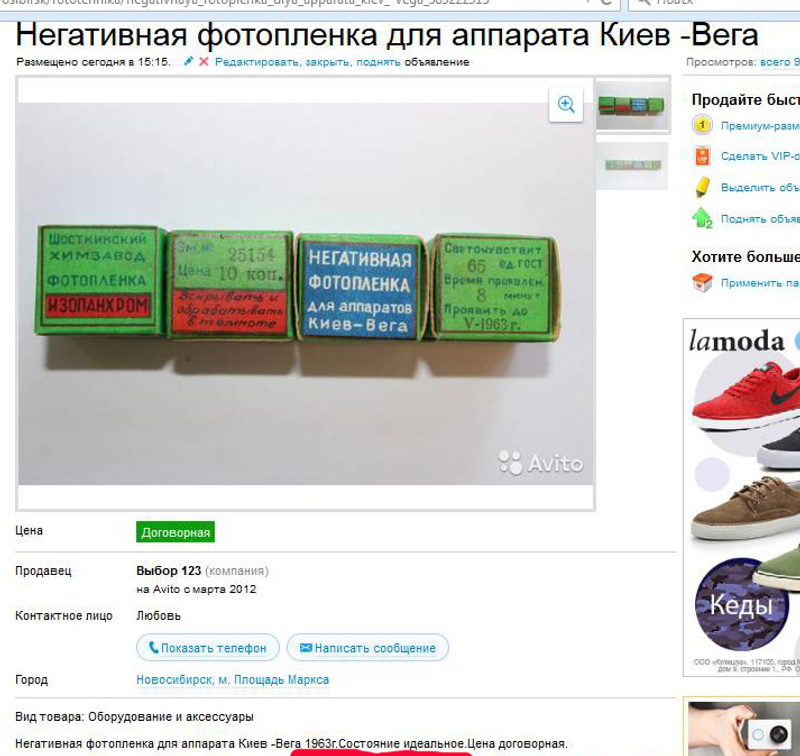The height and width of the screenshot is (756, 800).
Task: Click 'Применить па...' package link
Action: 760,283
